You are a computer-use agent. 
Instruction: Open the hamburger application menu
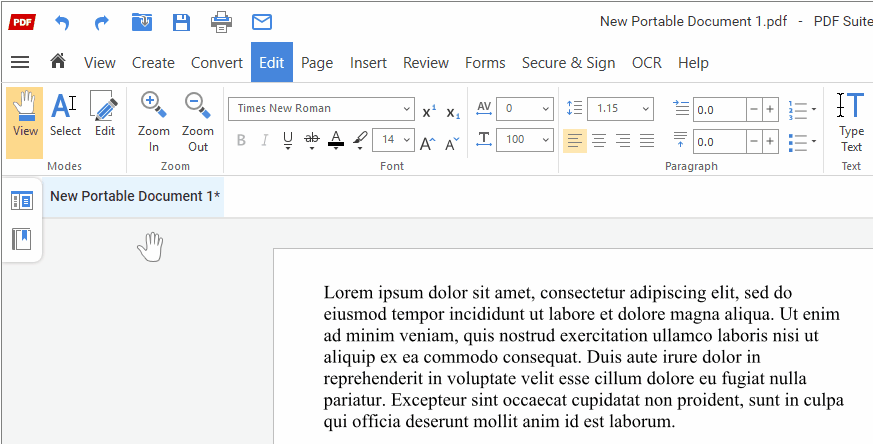20,62
